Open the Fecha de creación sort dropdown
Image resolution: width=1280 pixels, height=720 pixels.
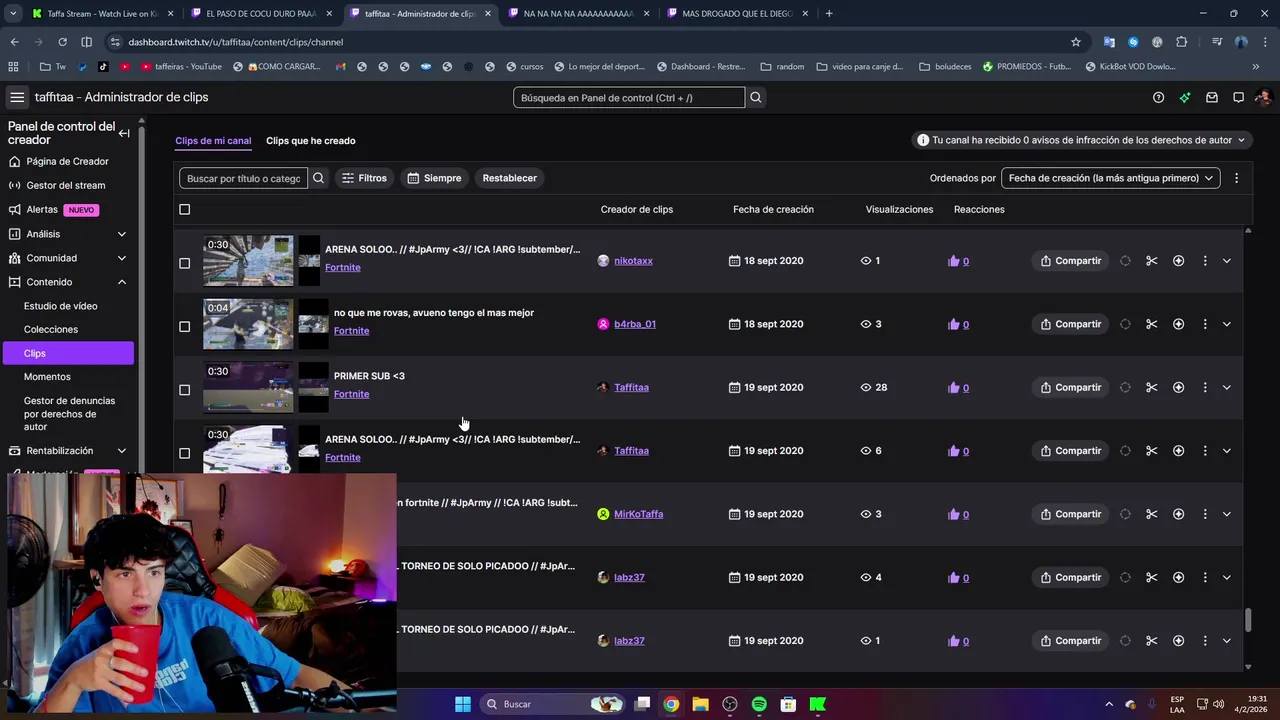coord(1110,178)
